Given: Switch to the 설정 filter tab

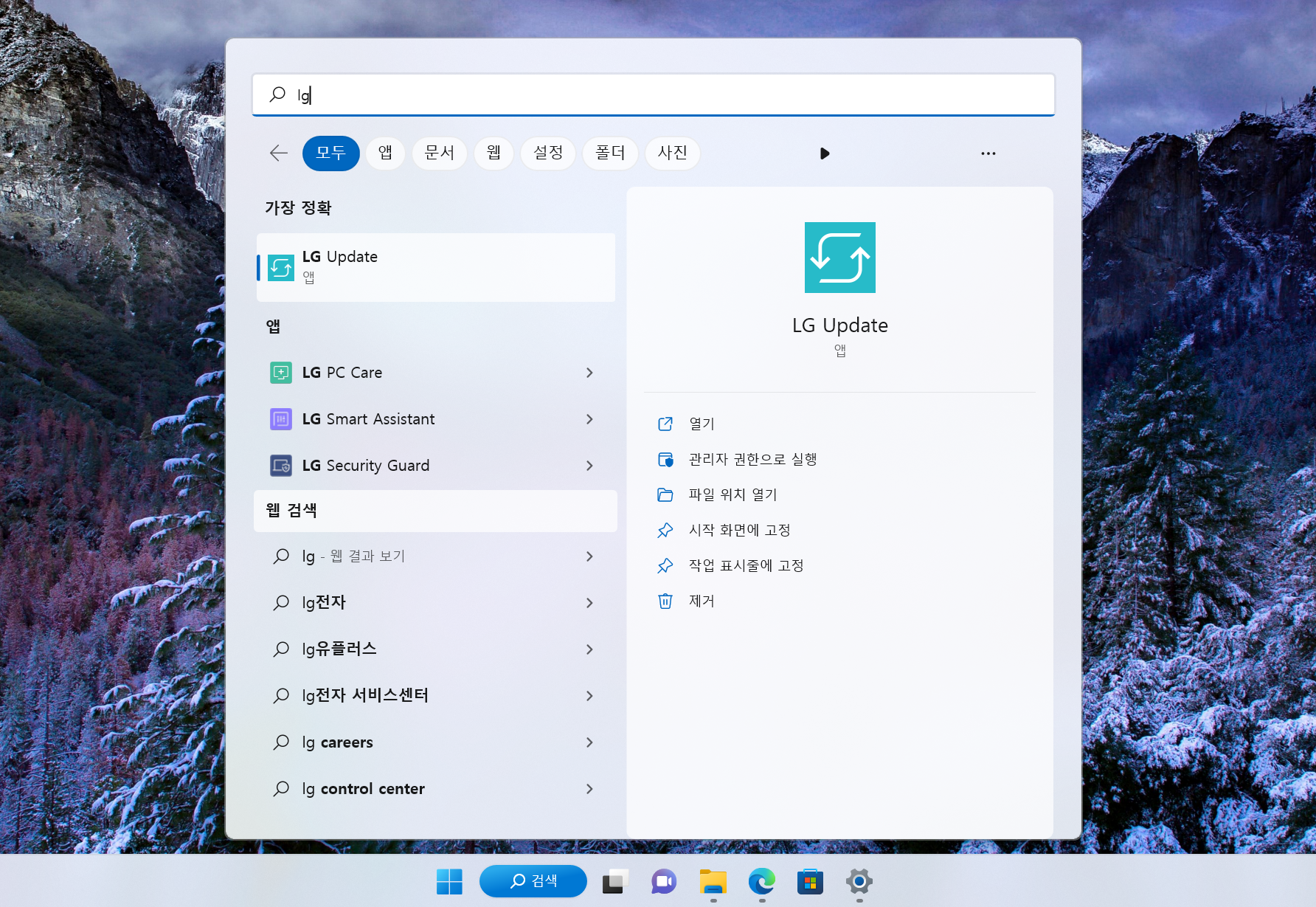Looking at the screenshot, I should tap(548, 154).
